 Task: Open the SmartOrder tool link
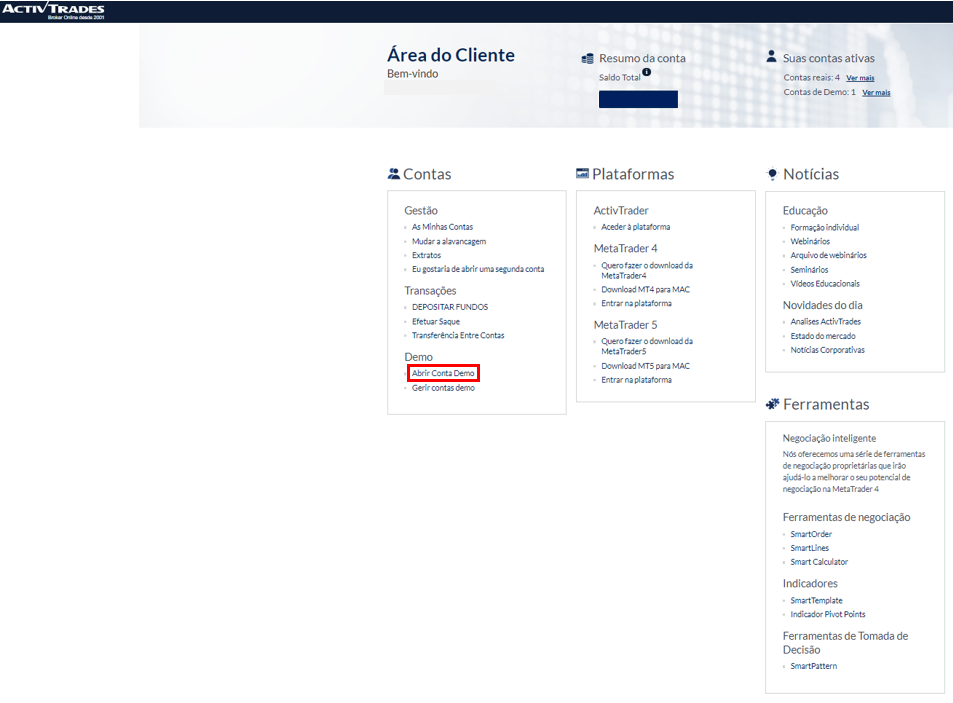(x=811, y=534)
